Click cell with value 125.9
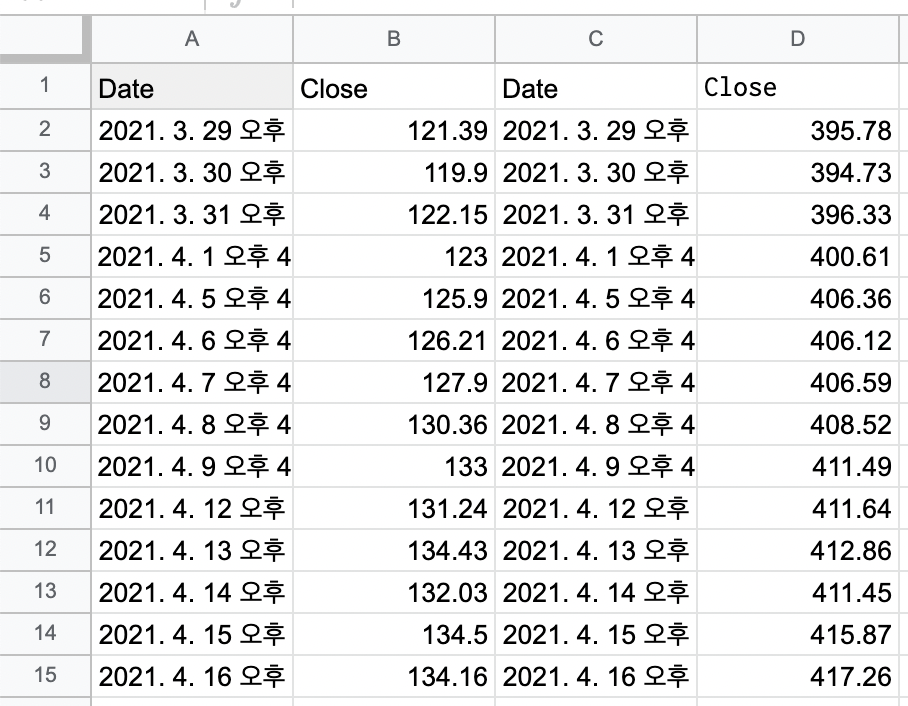Image resolution: width=908 pixels, height=706 pixels. (394, 298)
